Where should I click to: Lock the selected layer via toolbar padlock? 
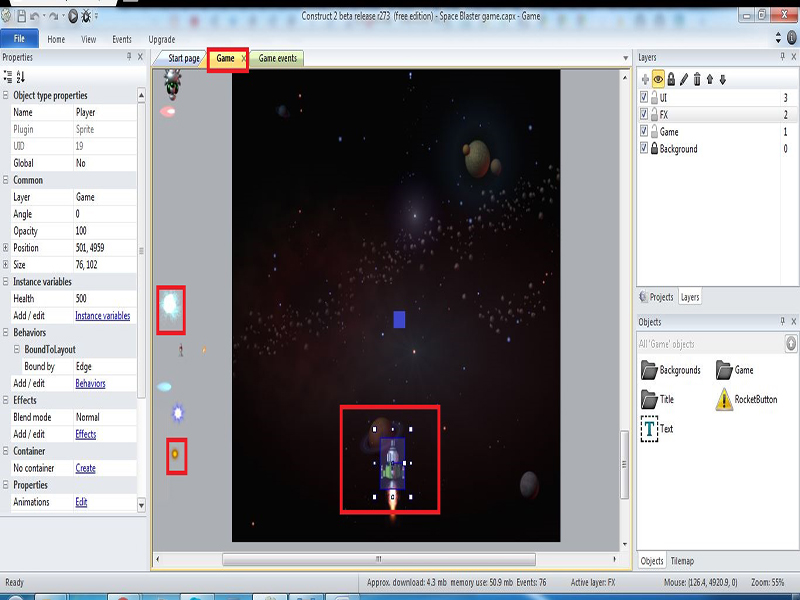[x=671, y=79]
